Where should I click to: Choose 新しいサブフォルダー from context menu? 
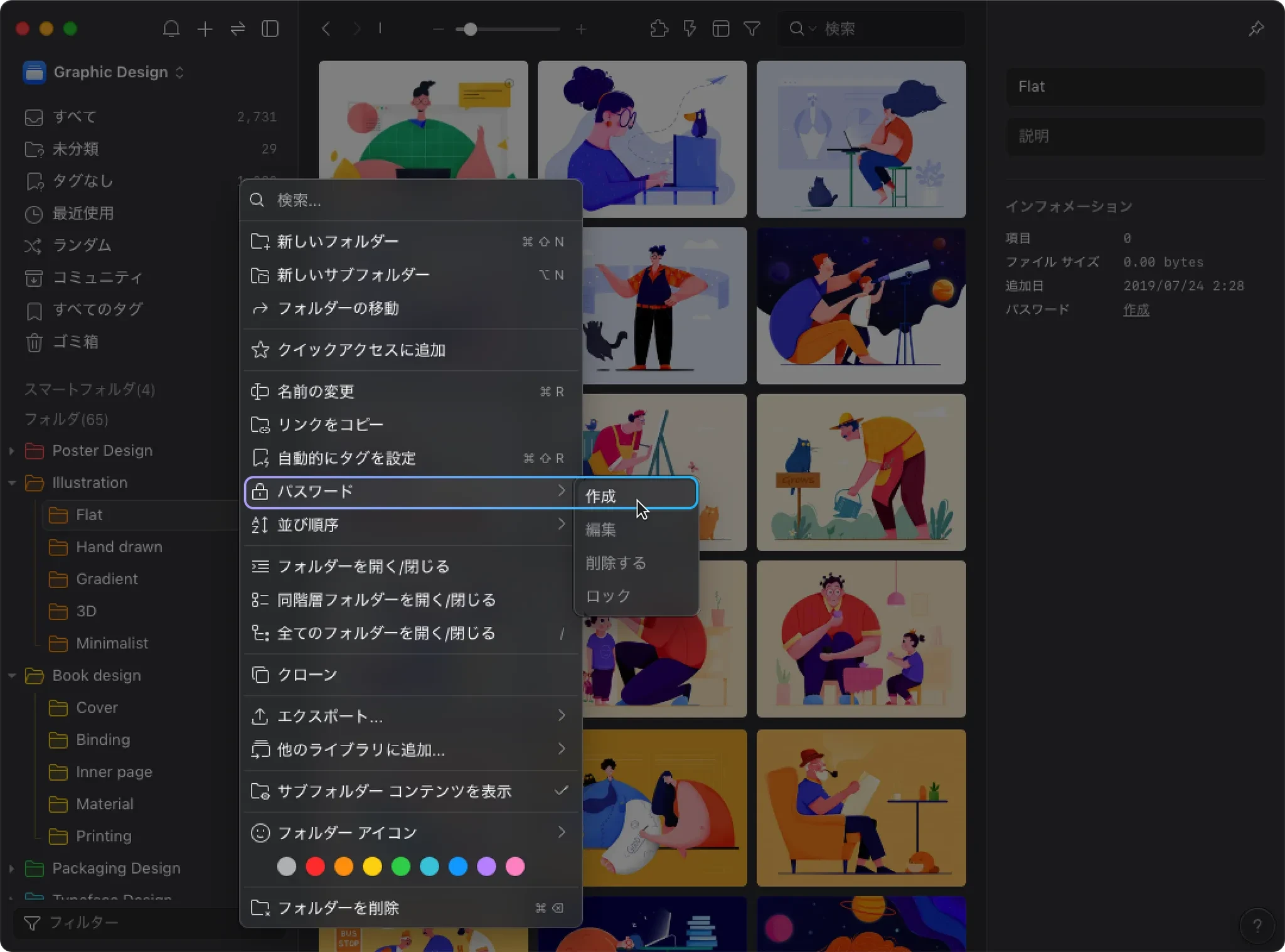[410, 275]
